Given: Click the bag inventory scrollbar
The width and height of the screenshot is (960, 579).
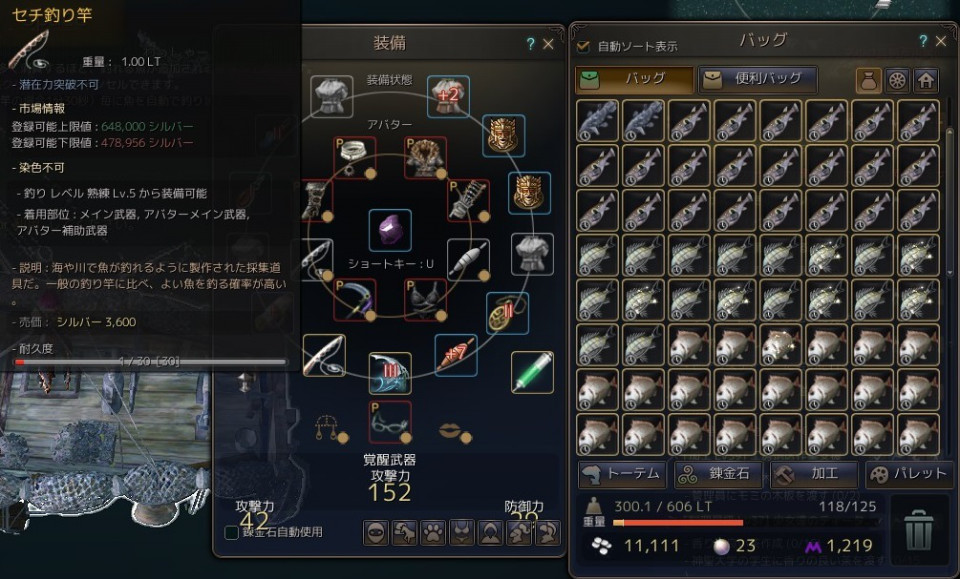Looking at the screenshot, I should (949, 190).
